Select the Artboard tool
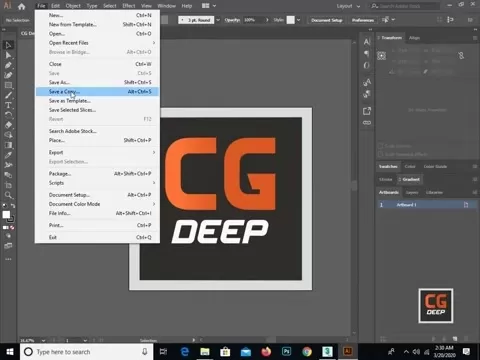 (8, 185)
